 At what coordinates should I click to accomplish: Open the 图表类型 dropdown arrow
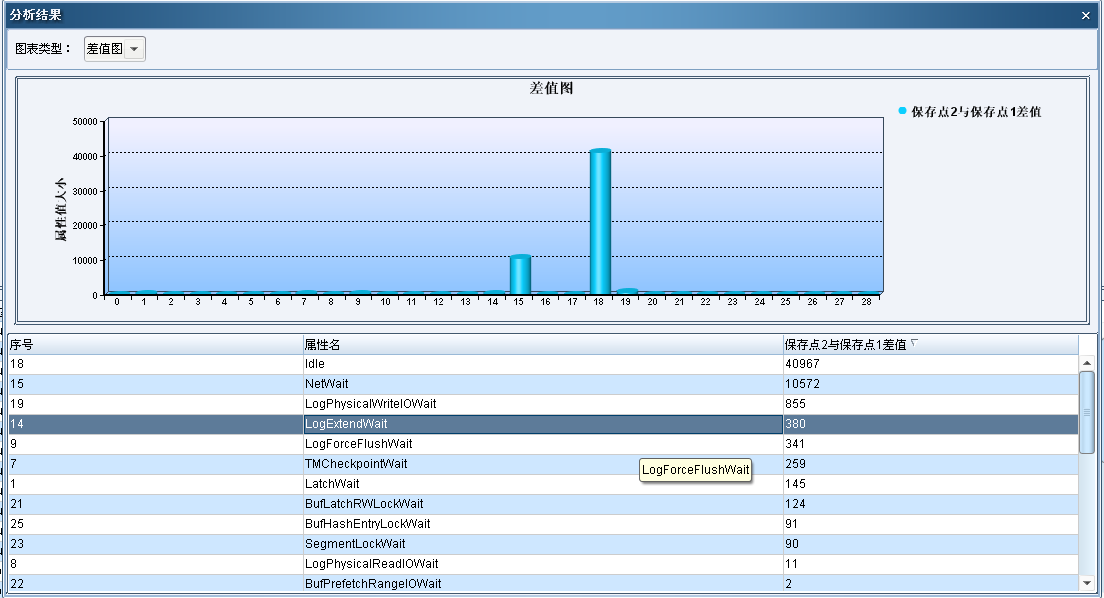point(134,49)
